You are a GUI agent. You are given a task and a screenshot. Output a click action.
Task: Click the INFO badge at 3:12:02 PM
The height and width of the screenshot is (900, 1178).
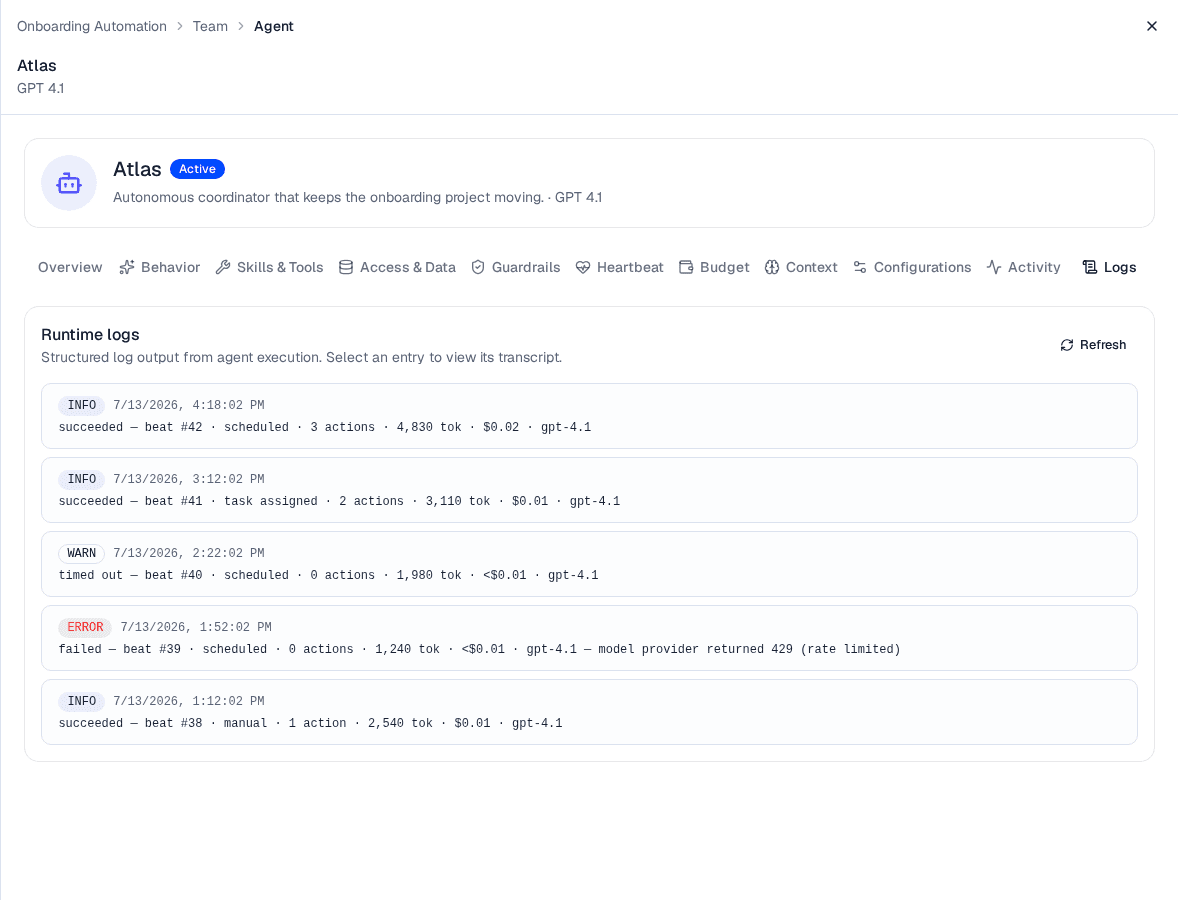coord(81,479)
